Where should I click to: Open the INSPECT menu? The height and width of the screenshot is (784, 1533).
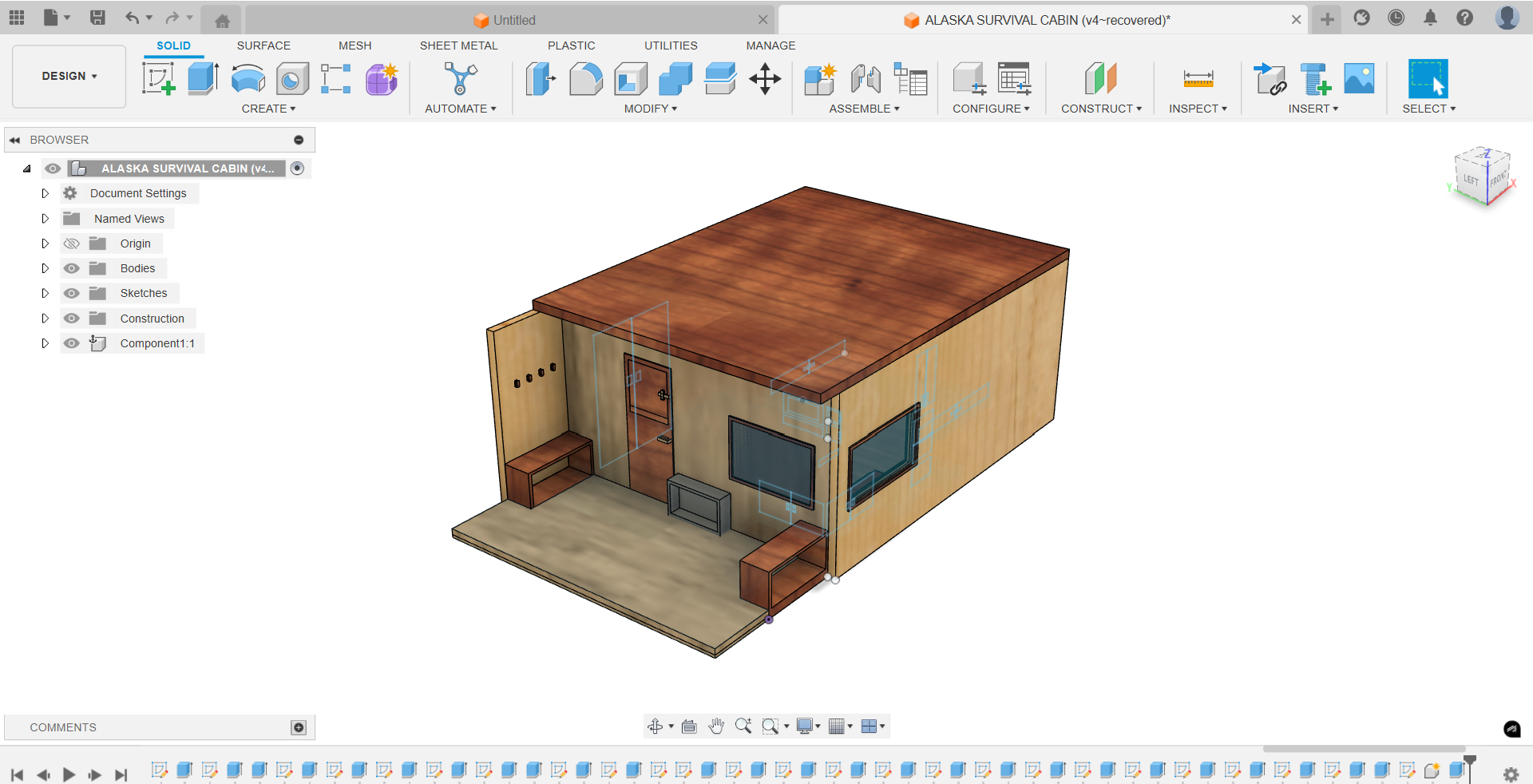point(1198,109)
